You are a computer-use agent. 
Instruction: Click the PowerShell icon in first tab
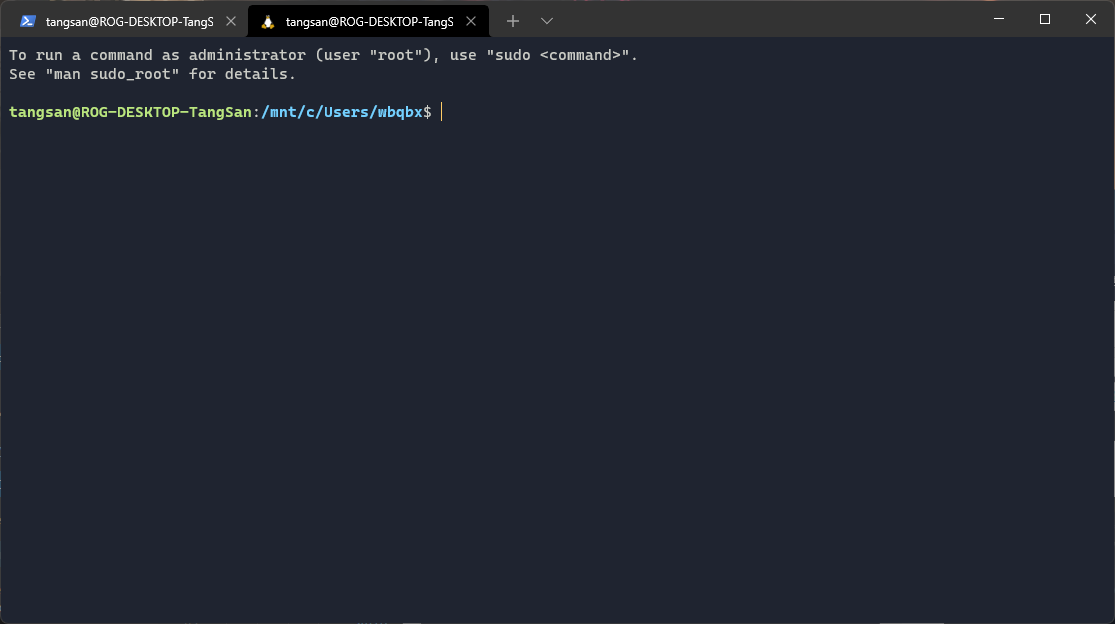tap(28, 21)
